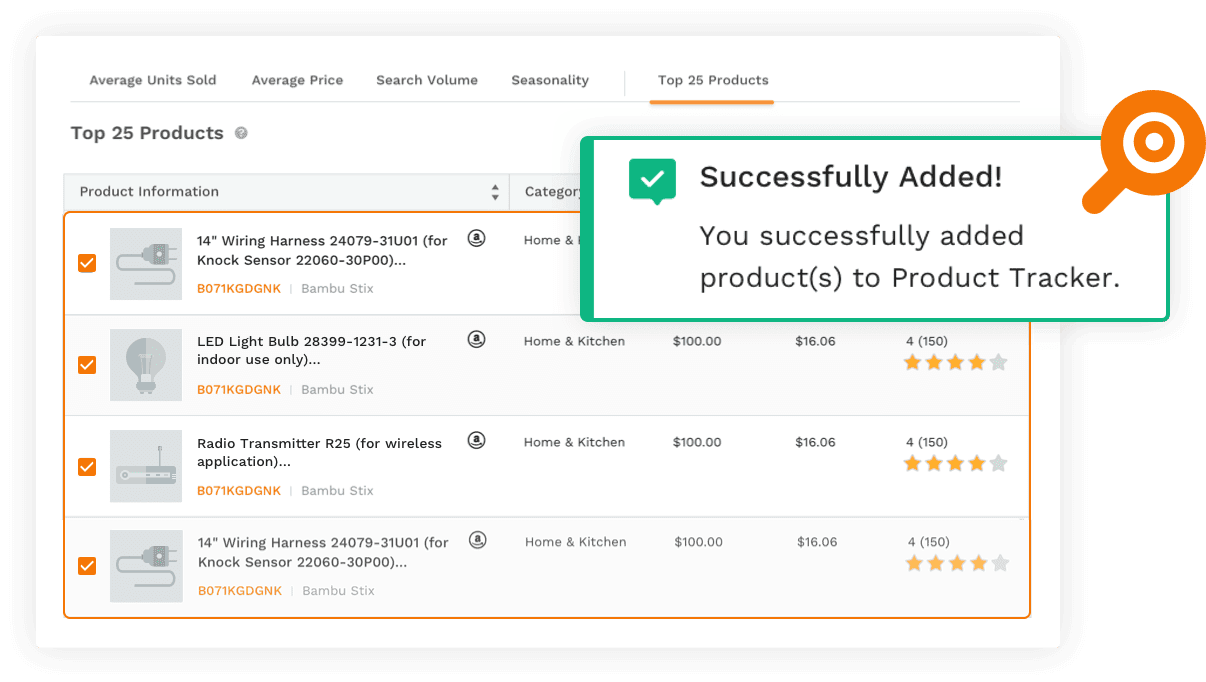Screen dimensions: 1206x682
Task: Switch to the Average Units Sold tab
Action: pos(152,80)
